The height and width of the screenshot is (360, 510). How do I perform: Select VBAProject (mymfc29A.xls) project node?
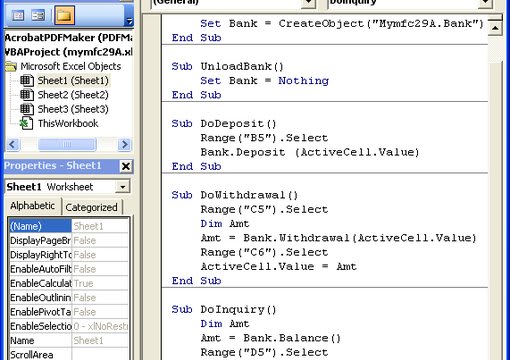[x=68, y=52]
